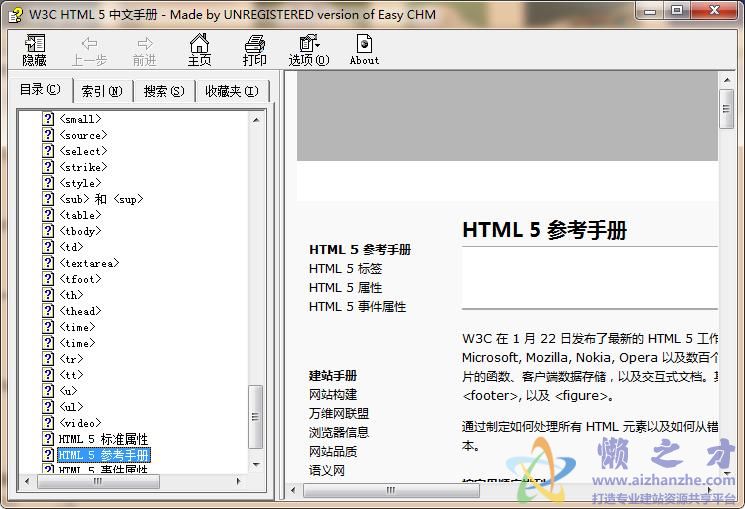The image size is (745, 509).
Task: Open the 语义网 link
Action: pos(327,471)
